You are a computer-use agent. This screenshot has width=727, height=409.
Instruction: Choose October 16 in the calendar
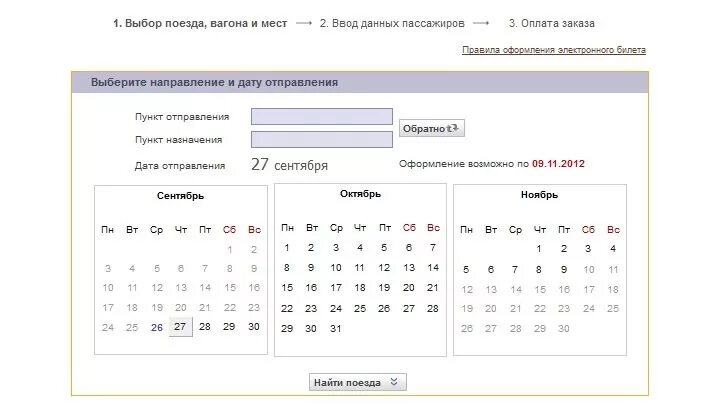[x=311, y=288]
